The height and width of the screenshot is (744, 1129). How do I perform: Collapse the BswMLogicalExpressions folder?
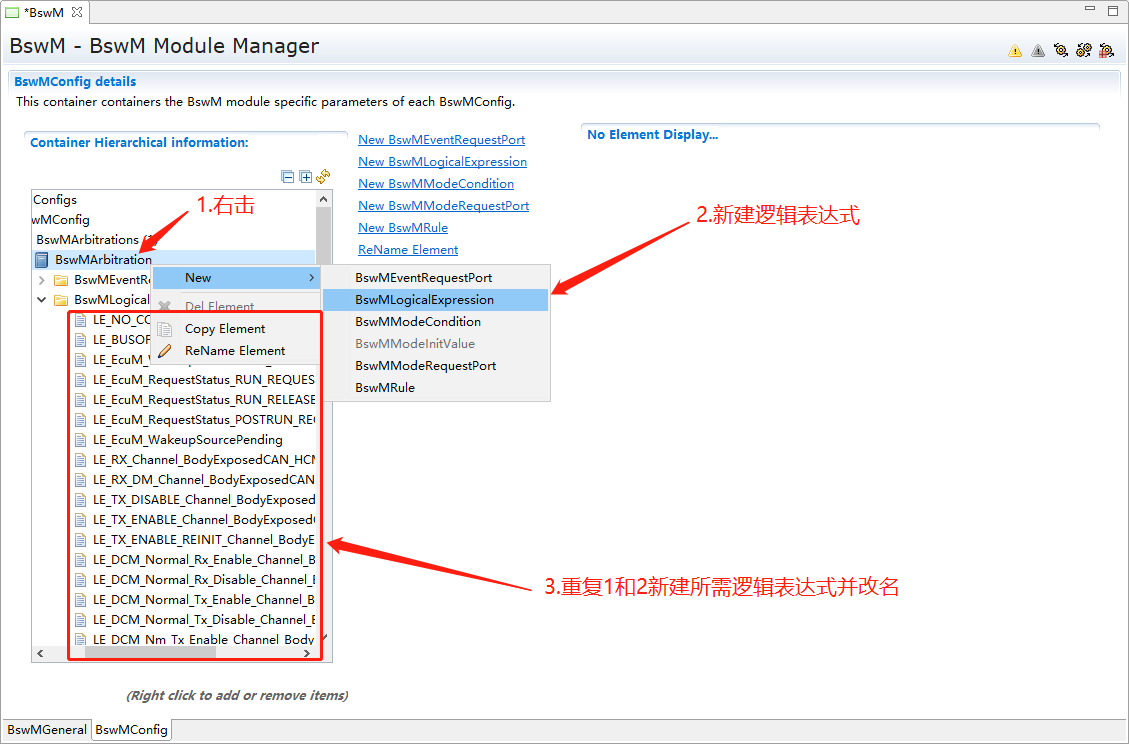[x=42, y=300]
